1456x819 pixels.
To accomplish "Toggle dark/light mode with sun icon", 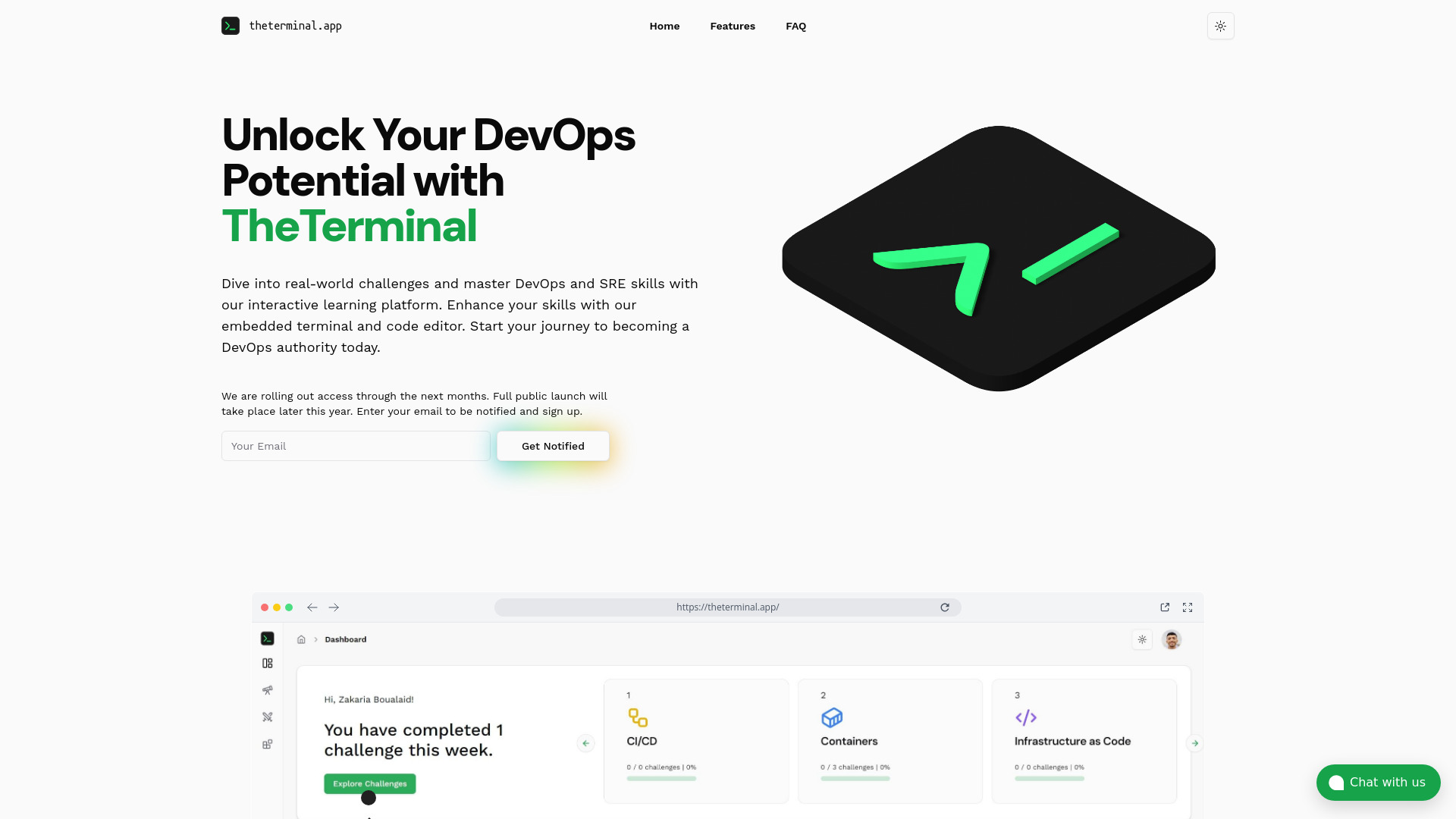I will (1220, 26).
